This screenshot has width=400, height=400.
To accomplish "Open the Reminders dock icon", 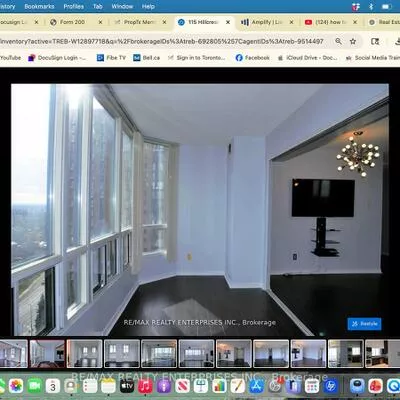I will [x=90, y=386].
